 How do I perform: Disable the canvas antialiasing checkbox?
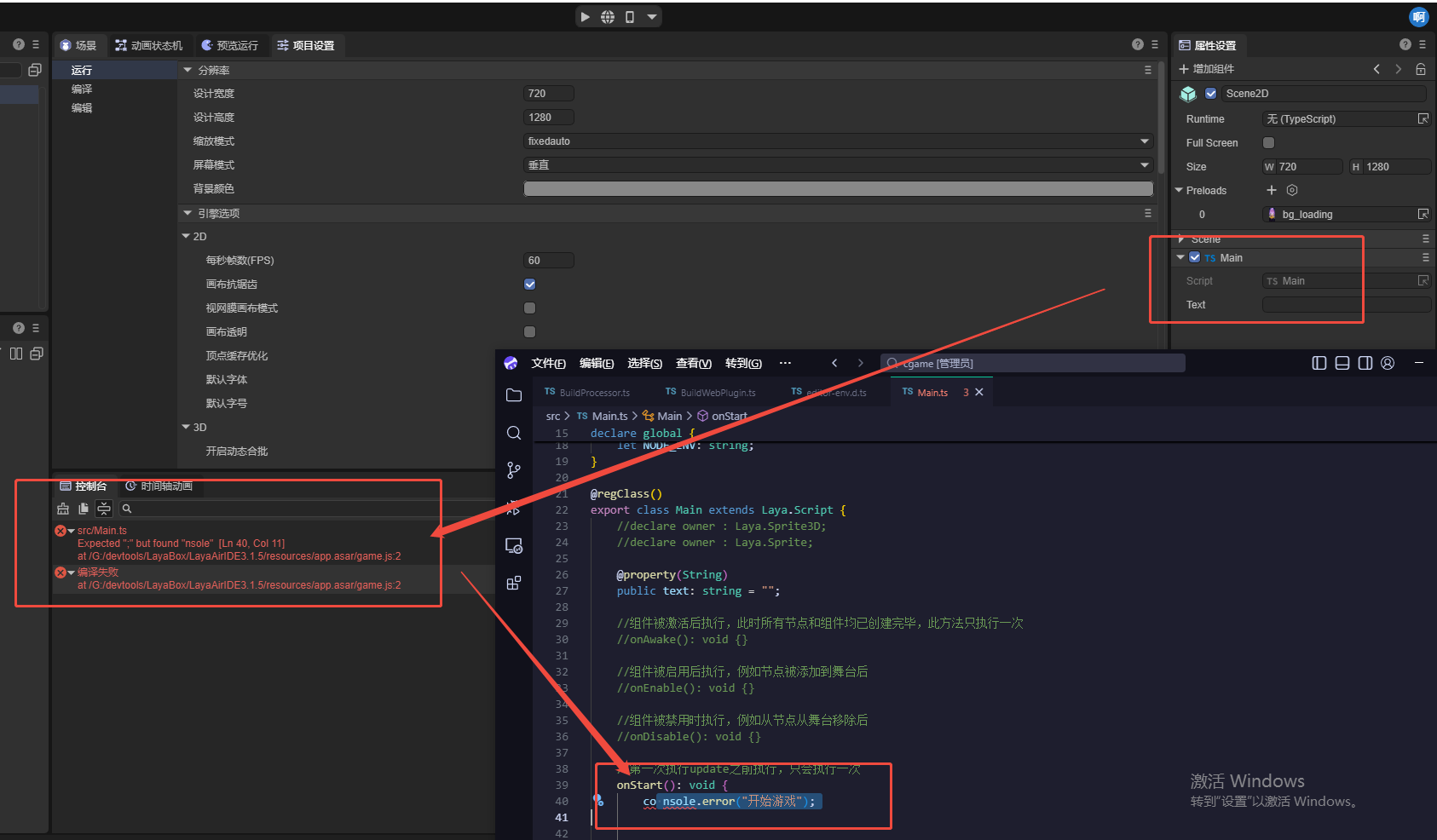[530, 285]
